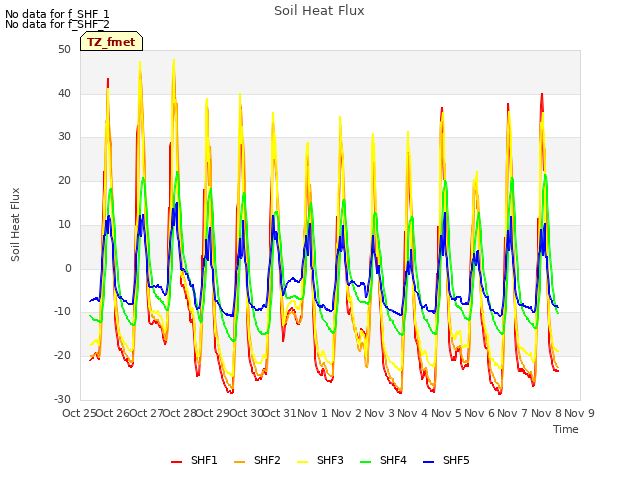Viewport: 640px width, 480px height.
Task: Click the Oct 26 x-axis label
Action: (113, 413)
